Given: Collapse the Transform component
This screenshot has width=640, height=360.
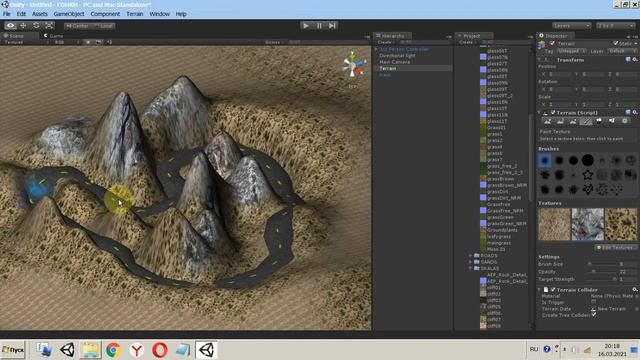Looking at the screenshot, I should 540,60.
